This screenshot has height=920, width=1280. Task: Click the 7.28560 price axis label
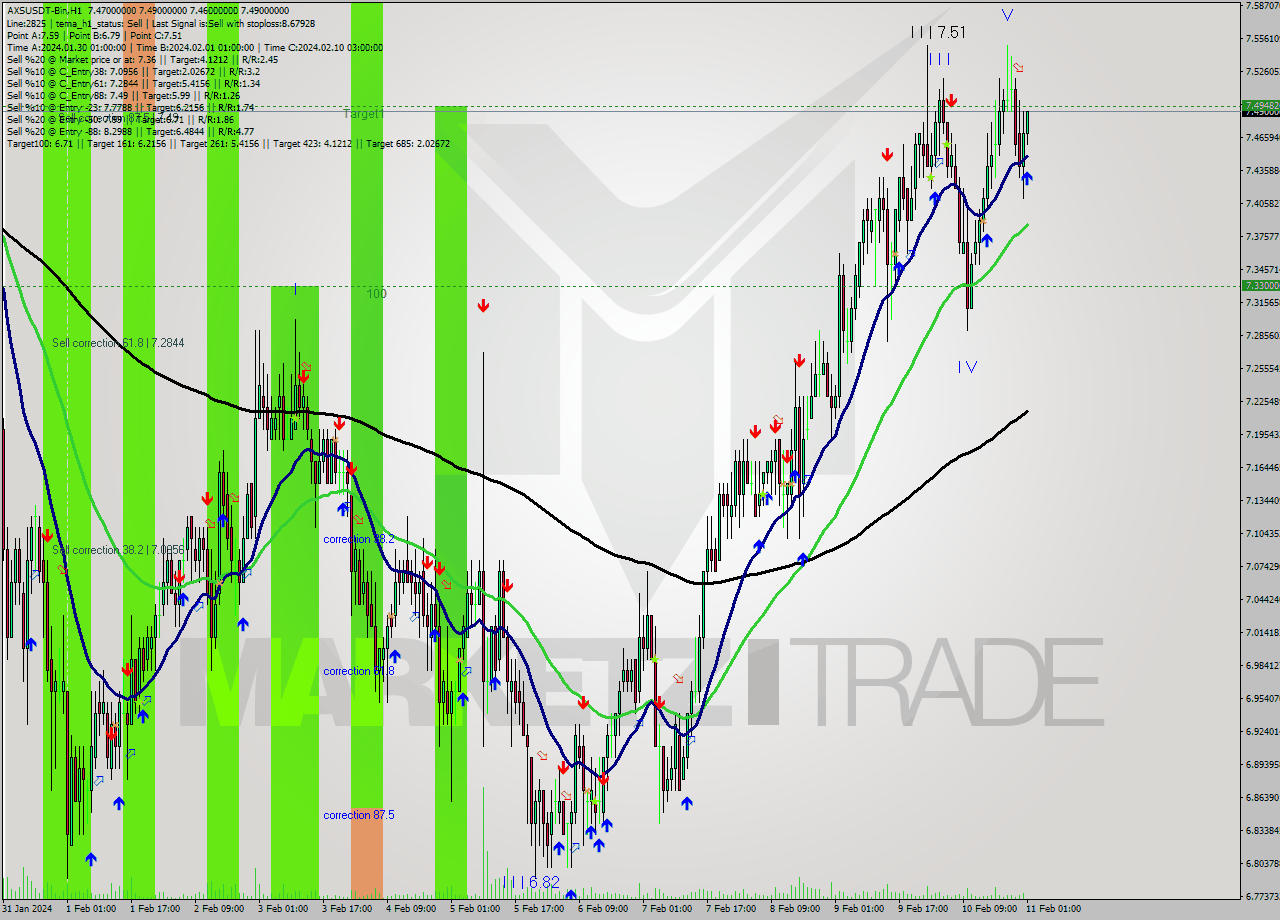(1260, 335)
